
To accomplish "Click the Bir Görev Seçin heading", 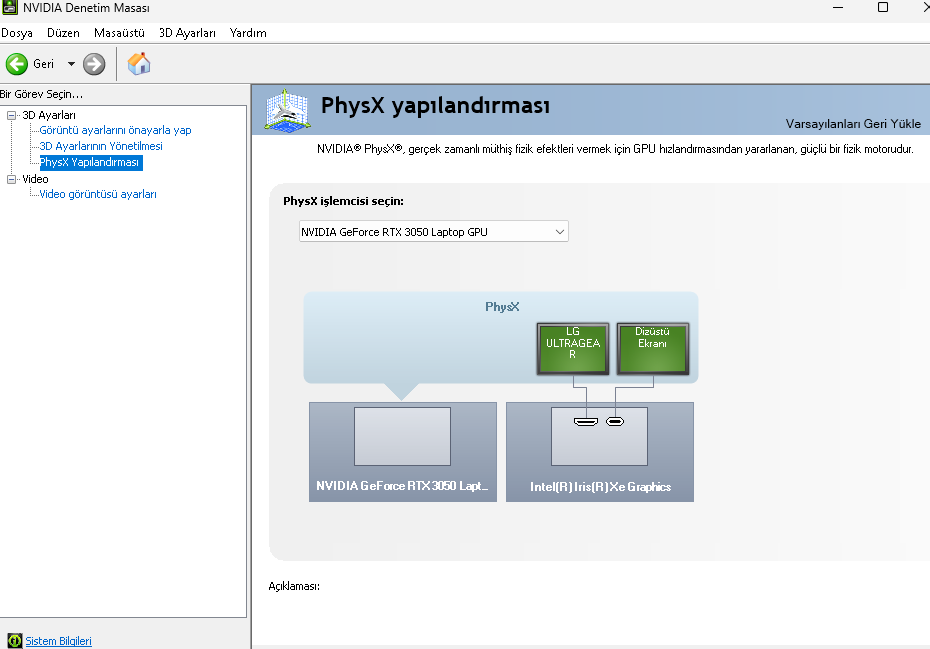I will (42, 94).
